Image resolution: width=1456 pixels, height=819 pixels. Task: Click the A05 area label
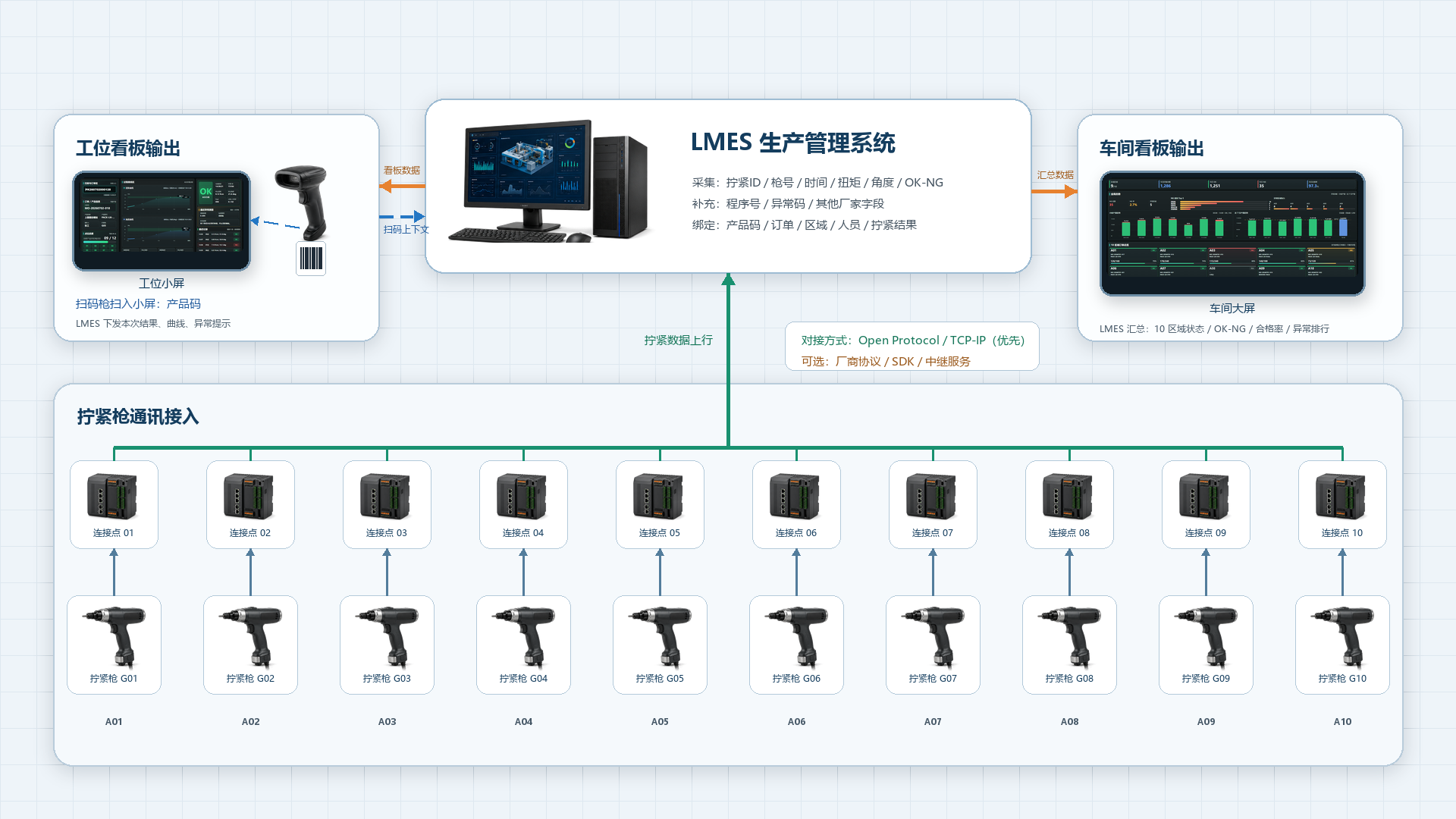[660, 722]
